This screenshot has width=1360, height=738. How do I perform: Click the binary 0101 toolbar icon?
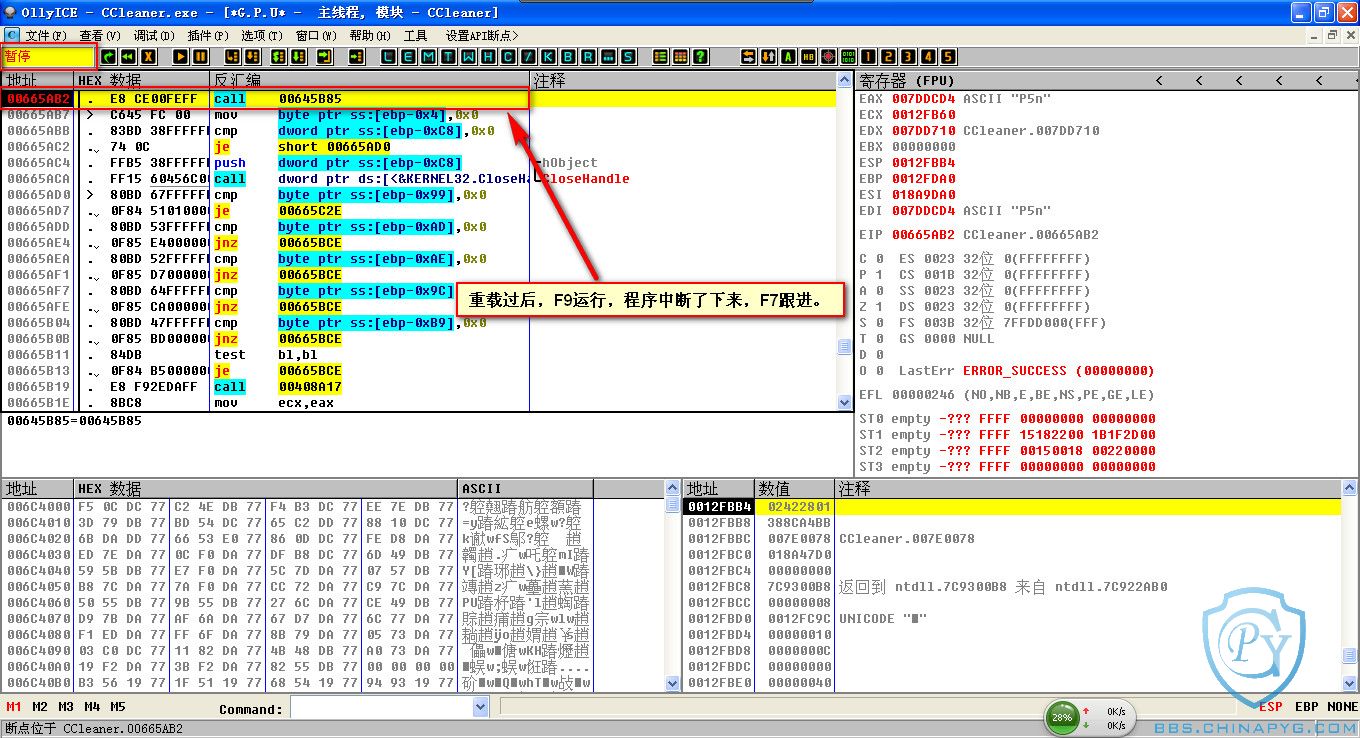tap(848, 57)
